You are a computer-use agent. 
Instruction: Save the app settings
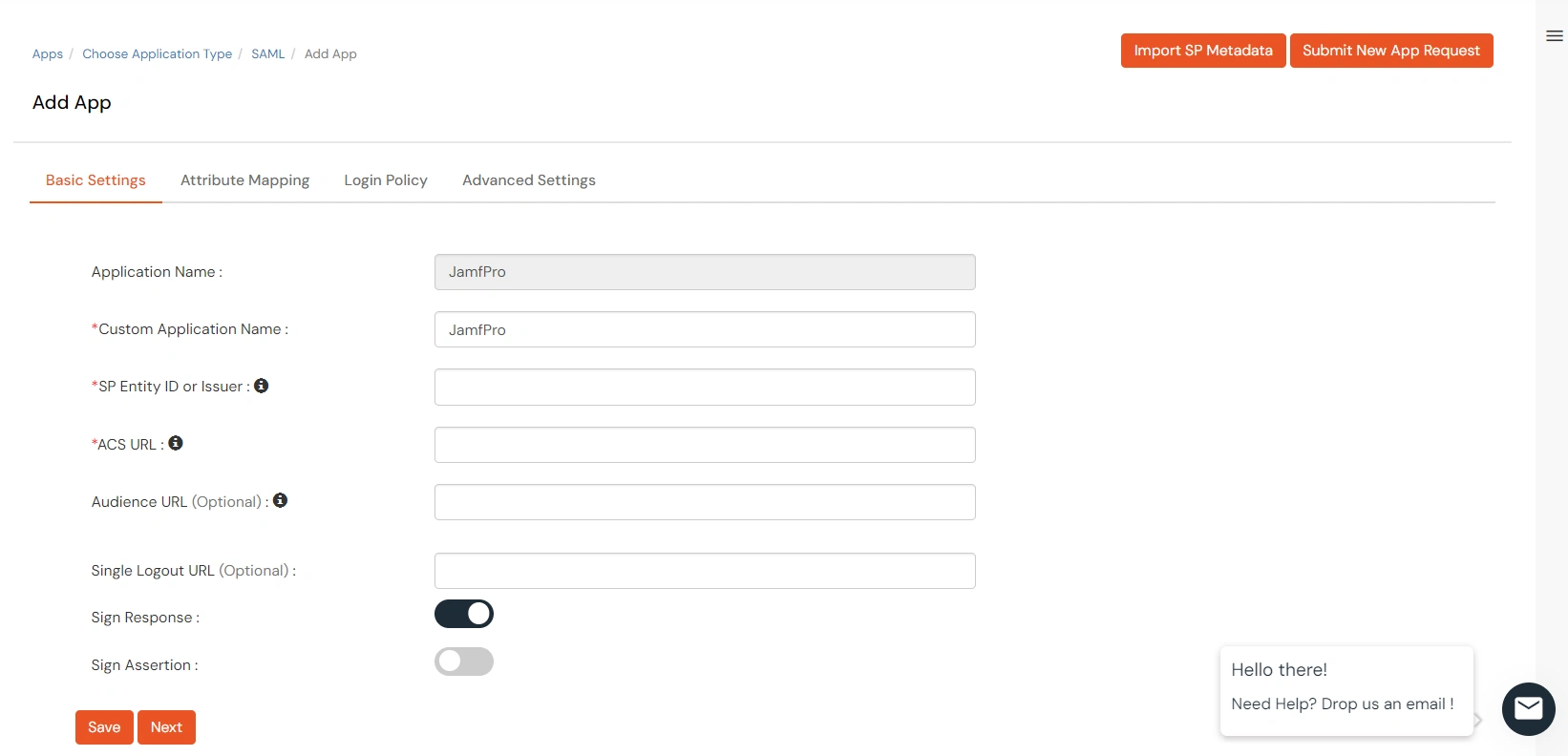tap(104, 727)
